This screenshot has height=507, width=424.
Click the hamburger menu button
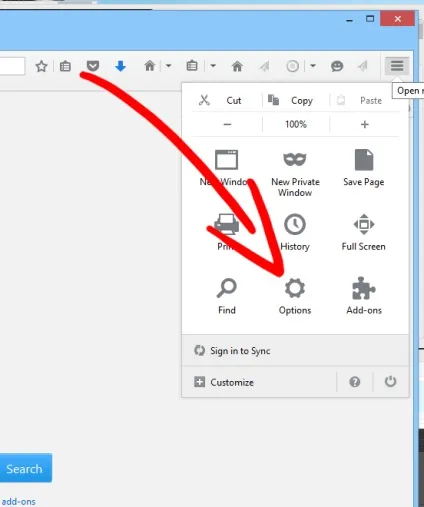pyautogui.click(x=397, y=65)
